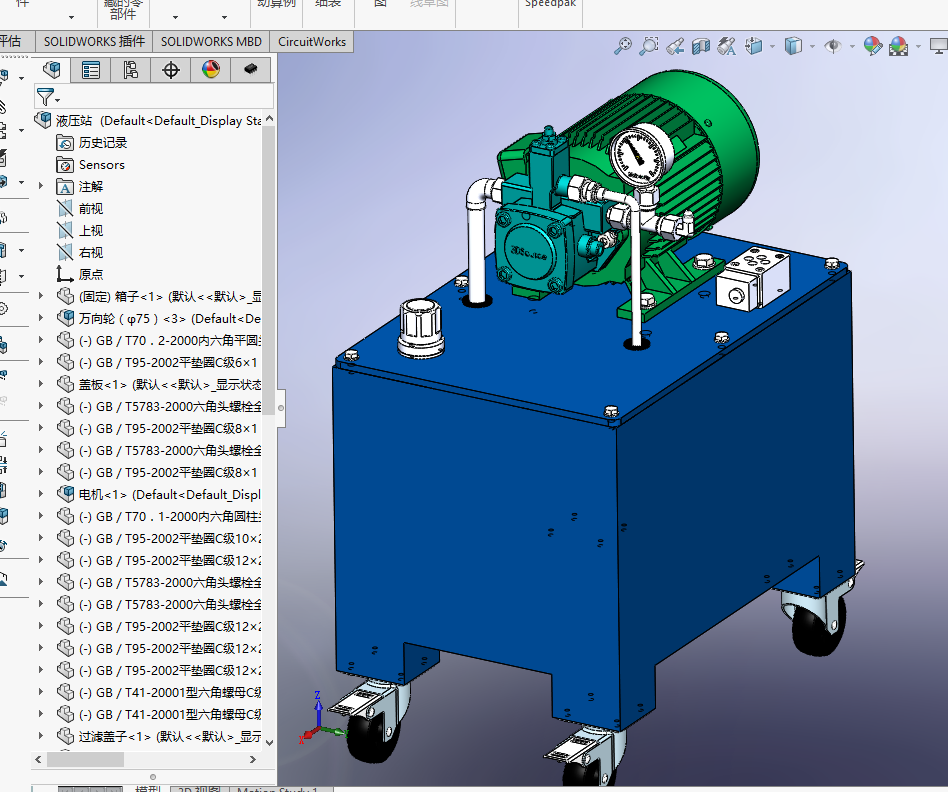Image resolution: width=948 pixels, height=792 pixels.
Task: Click the 盖板<1> part icon
Action: [x=65, y=384]
